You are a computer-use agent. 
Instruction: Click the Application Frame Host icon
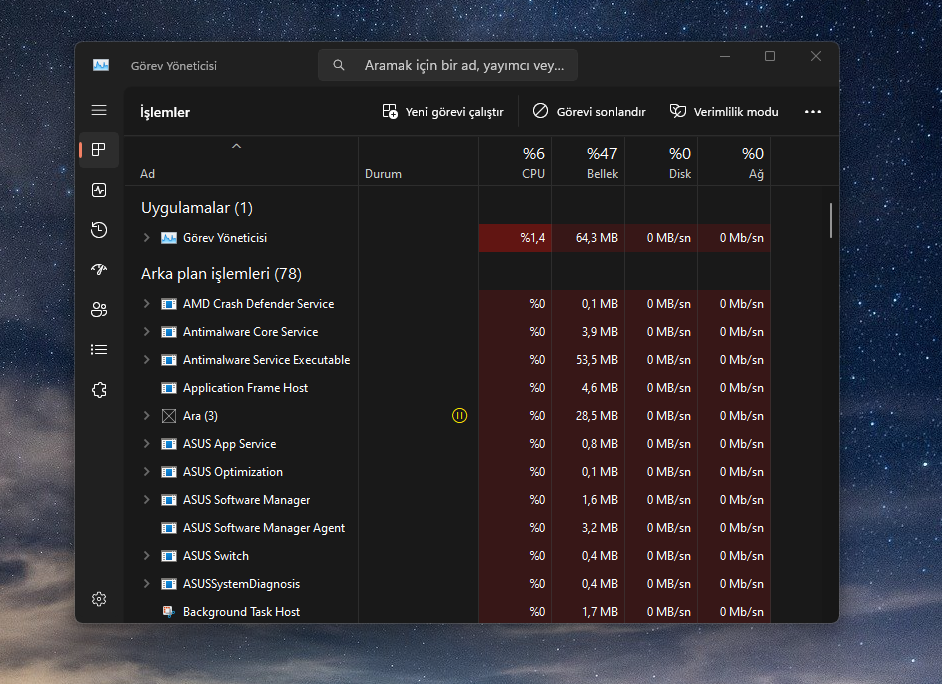point(169,388)
